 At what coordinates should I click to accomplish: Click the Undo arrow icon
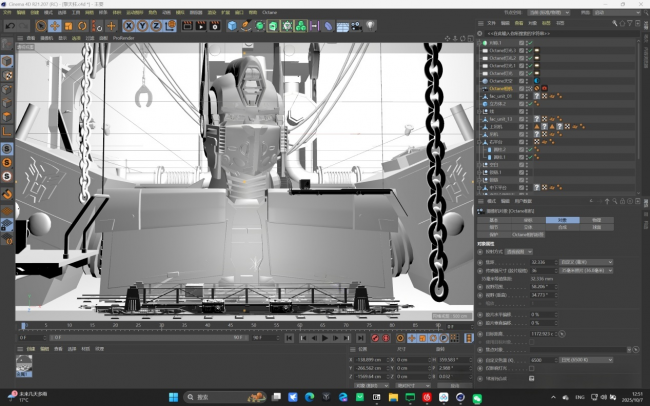coord(8,25)
